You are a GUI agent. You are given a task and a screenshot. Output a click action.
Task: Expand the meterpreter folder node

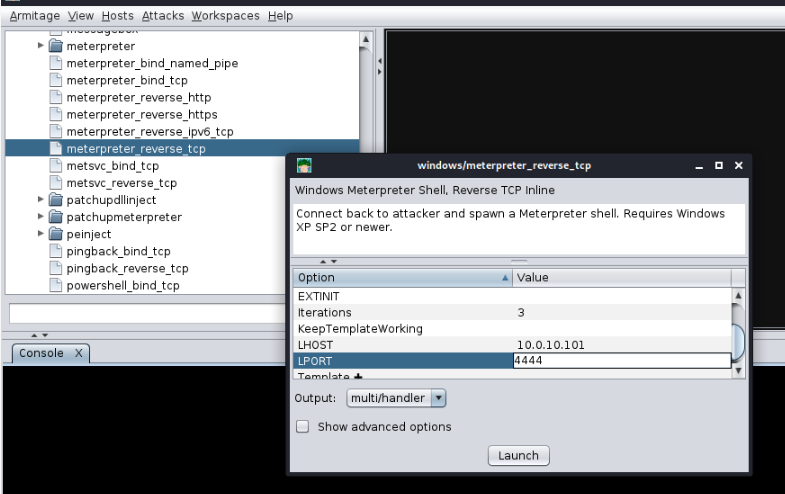[x=41, y=46]
